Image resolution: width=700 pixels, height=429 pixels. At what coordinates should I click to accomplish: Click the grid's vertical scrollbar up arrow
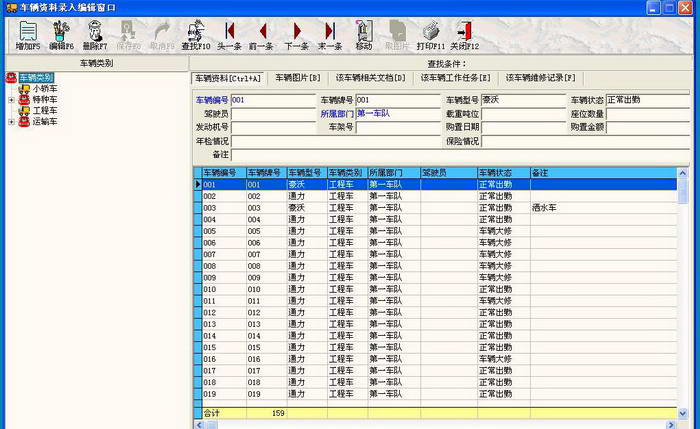tap(683, 173)
